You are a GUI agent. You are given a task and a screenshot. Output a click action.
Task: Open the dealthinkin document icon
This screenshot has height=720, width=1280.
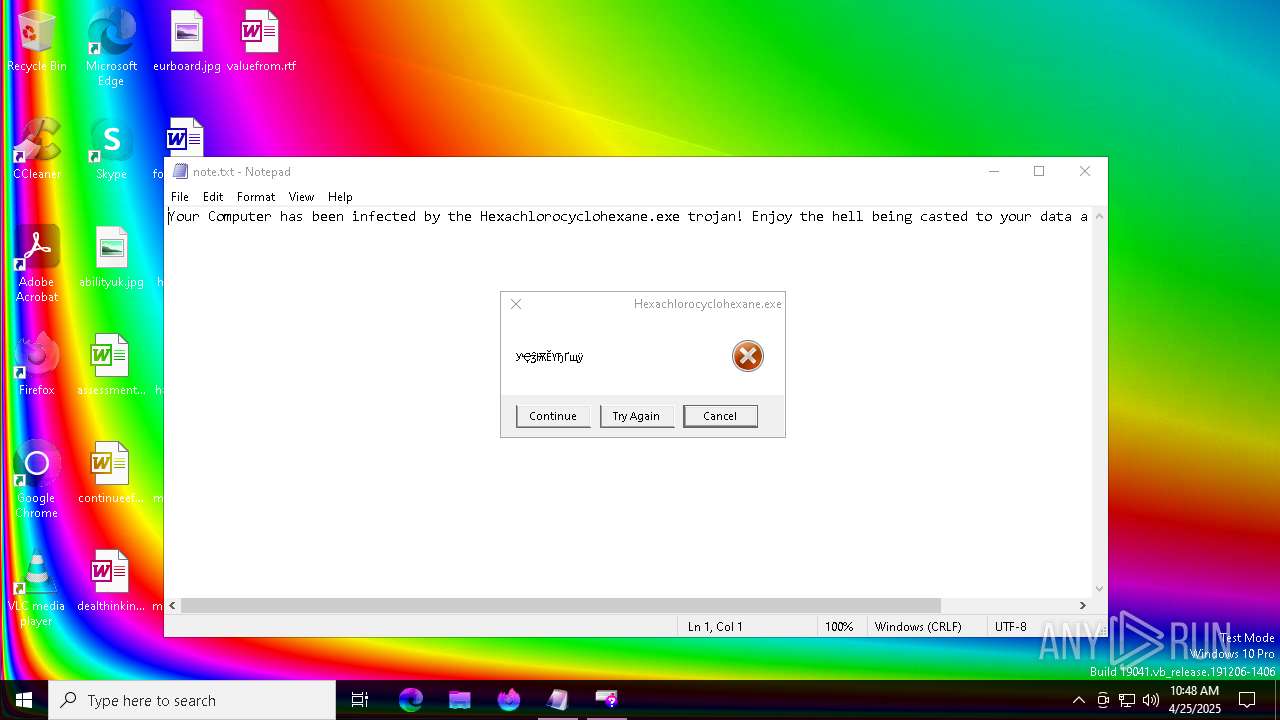pyautogui.click(x=111, y=581)
